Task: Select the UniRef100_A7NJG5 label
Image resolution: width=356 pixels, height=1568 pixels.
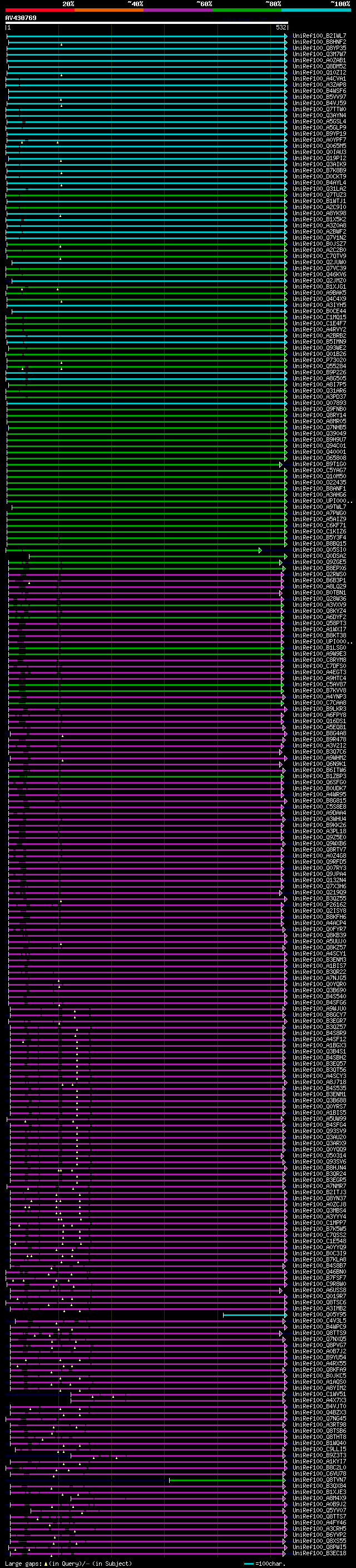Action: coord(319,977)
